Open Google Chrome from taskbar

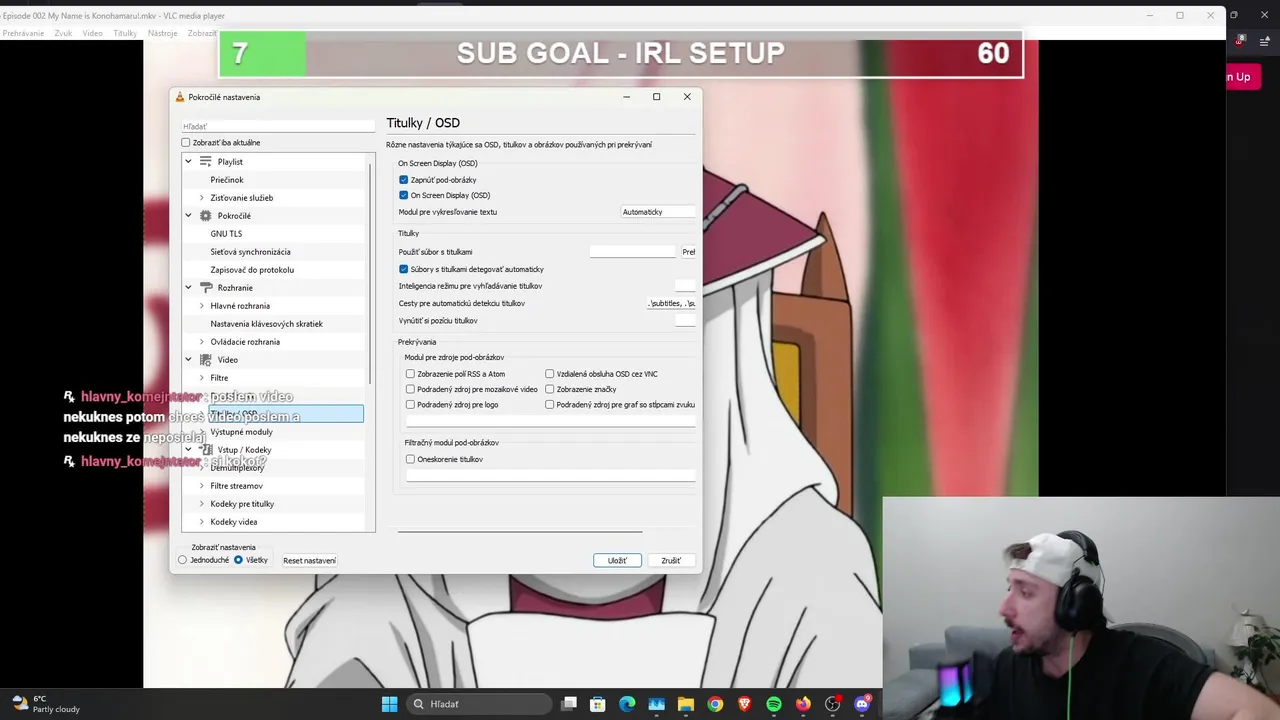click(715, 704)
